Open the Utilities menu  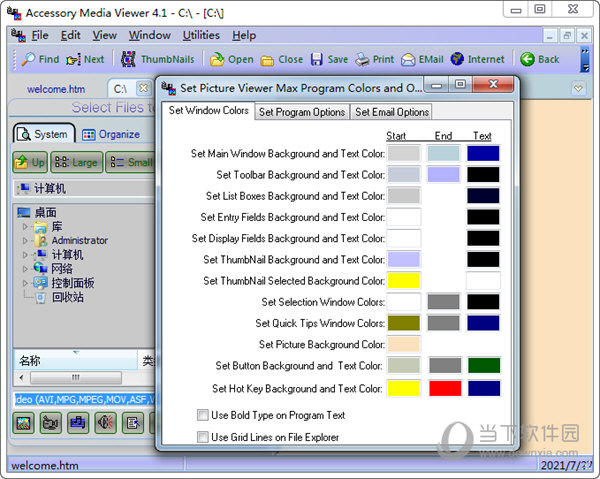tap(201, 36)
